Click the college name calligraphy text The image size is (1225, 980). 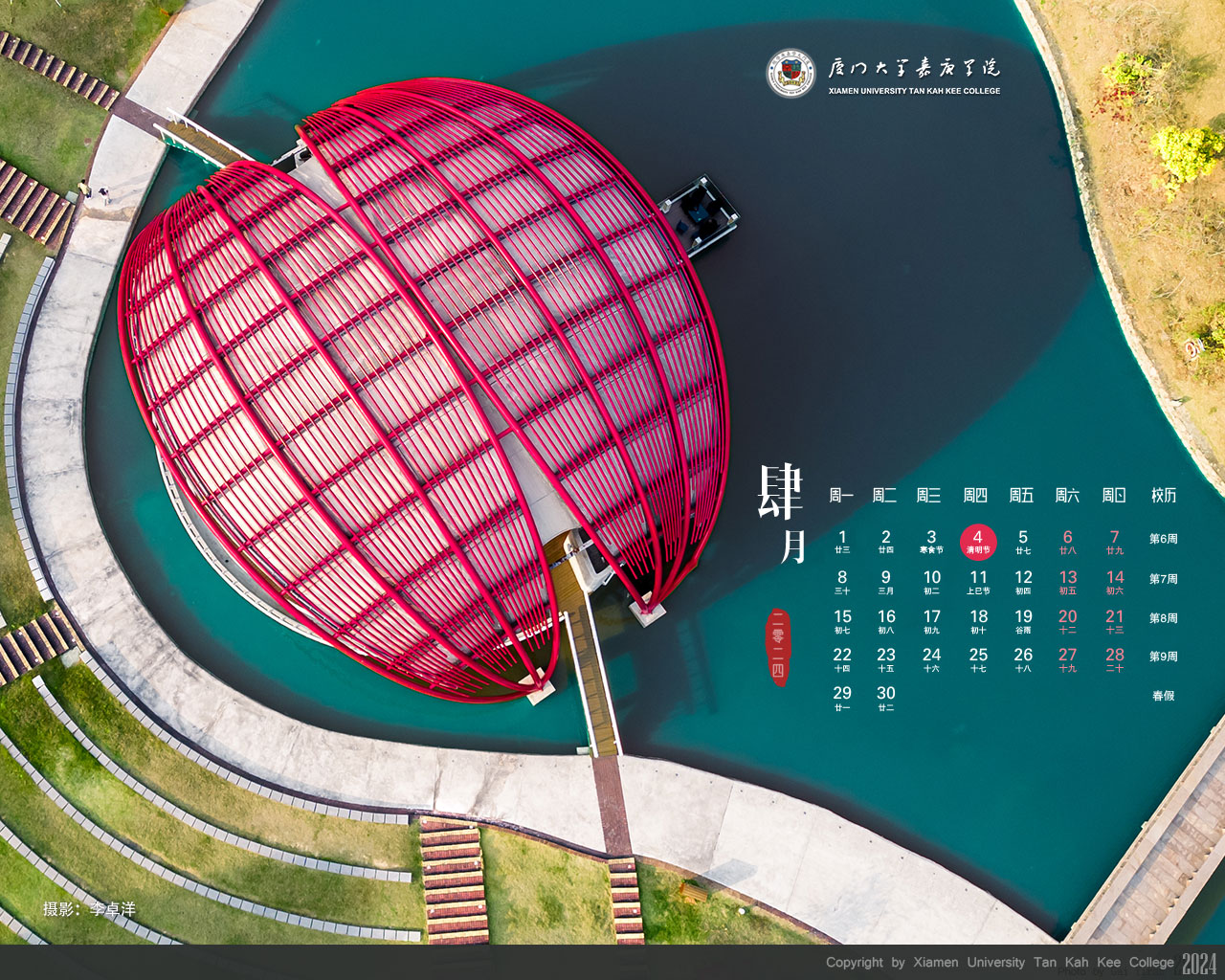(914, 68)
